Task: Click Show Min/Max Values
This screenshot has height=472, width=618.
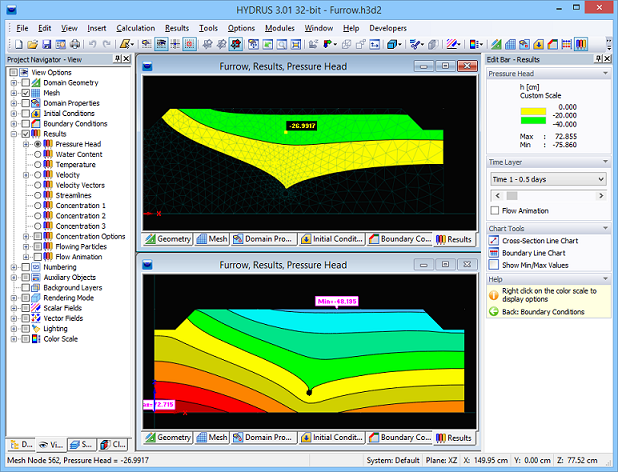Action: (x=529, y=265)
